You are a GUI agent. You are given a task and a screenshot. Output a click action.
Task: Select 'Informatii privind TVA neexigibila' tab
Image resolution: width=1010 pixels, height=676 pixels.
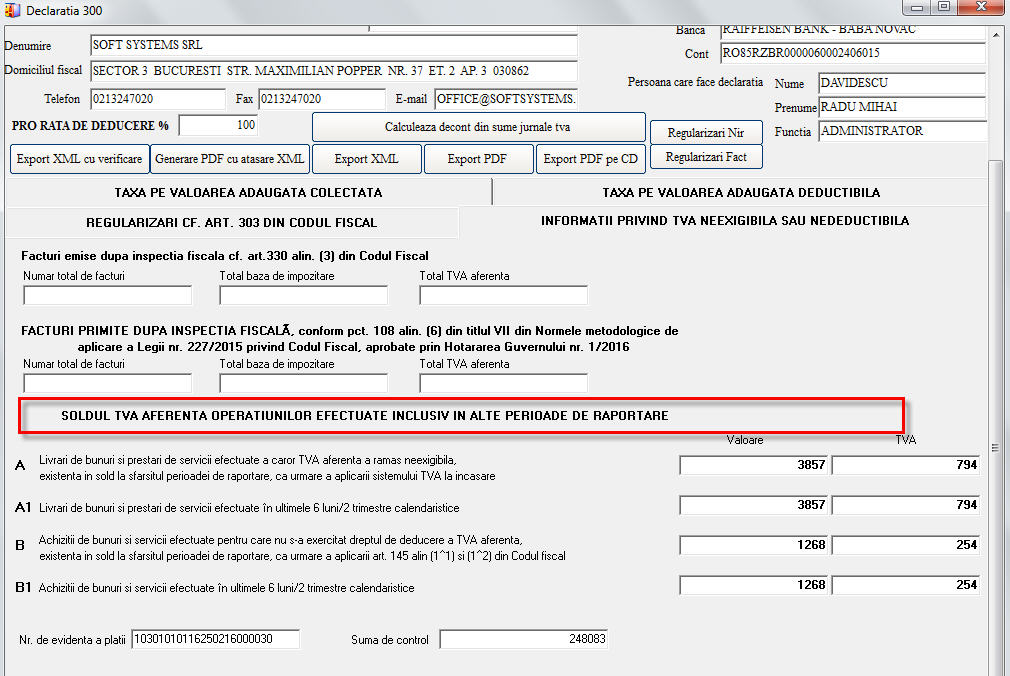pos(724,221)
